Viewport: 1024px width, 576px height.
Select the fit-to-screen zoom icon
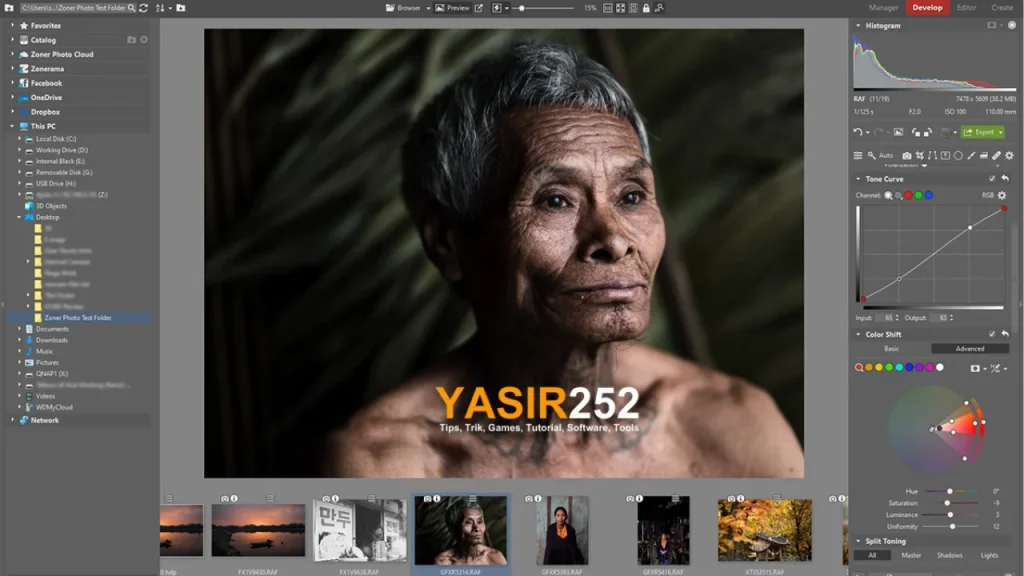tap(620, 8)
